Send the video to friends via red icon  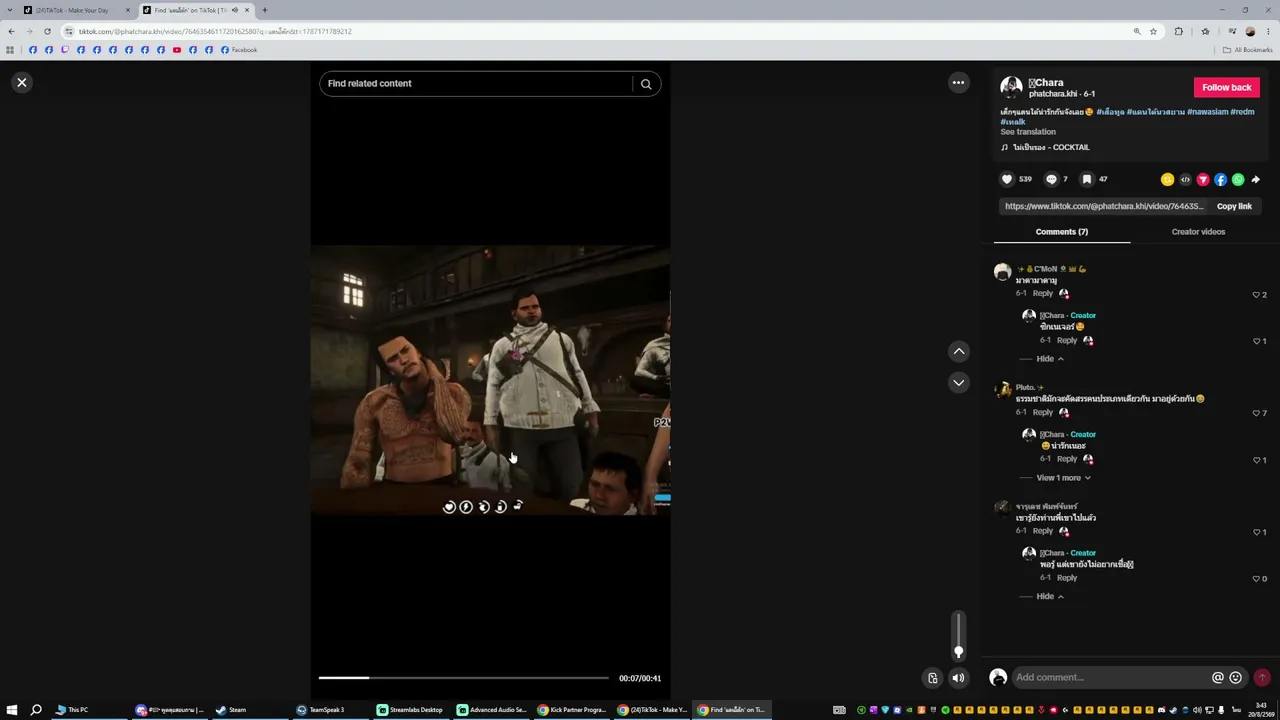tap(1203, 180)
